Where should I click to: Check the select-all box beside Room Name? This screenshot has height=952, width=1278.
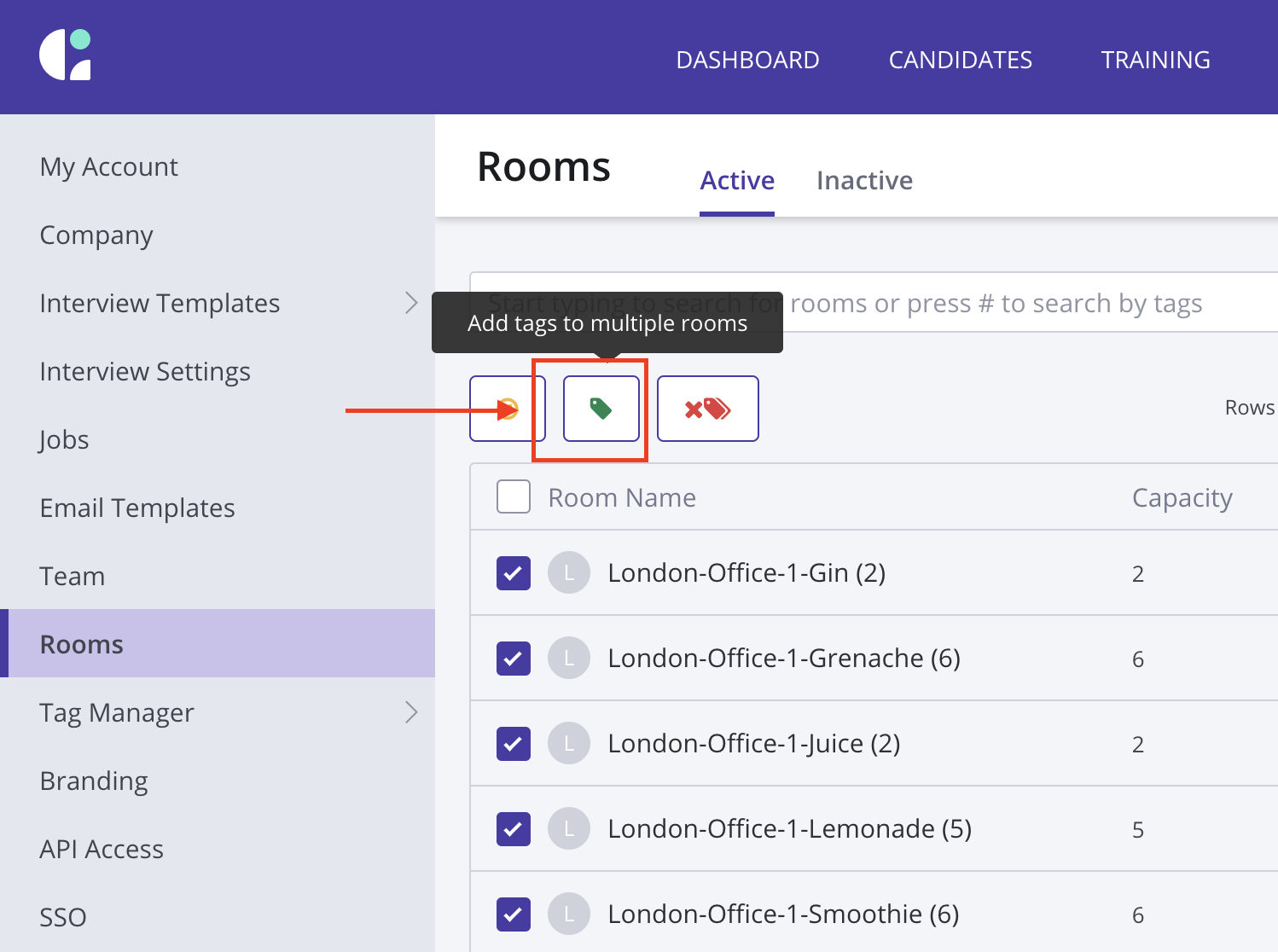514,496
